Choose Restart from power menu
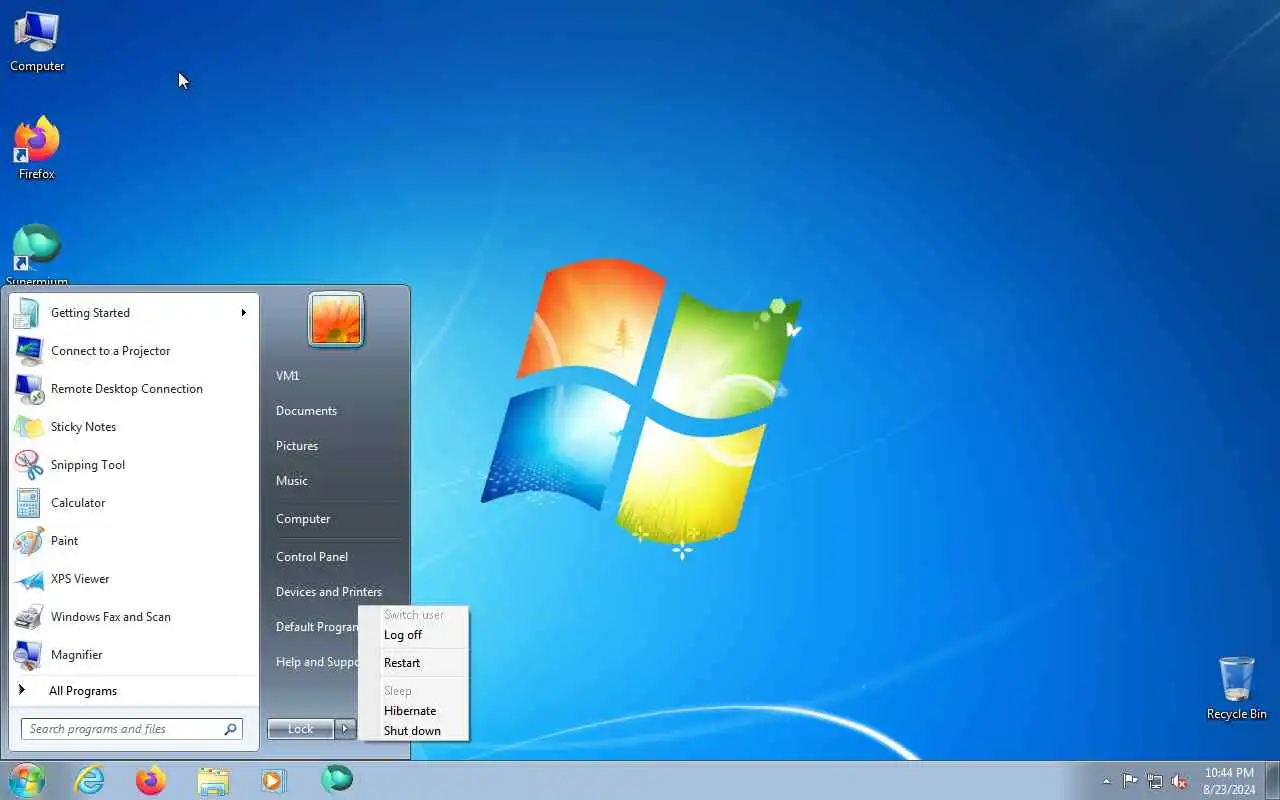Image resolution: width=1280 pixels, height=800 pixels. click(x=414, y=663)
